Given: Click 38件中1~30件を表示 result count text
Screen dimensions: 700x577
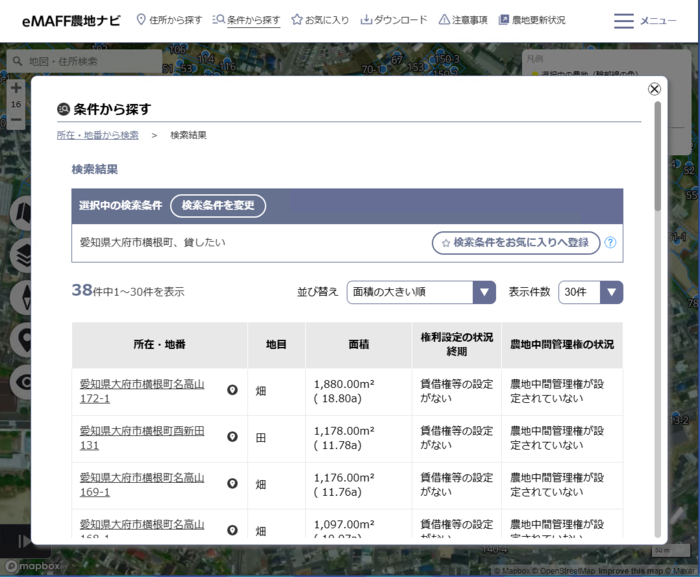Looking at the screenshot, I should [x=128, y=291].
